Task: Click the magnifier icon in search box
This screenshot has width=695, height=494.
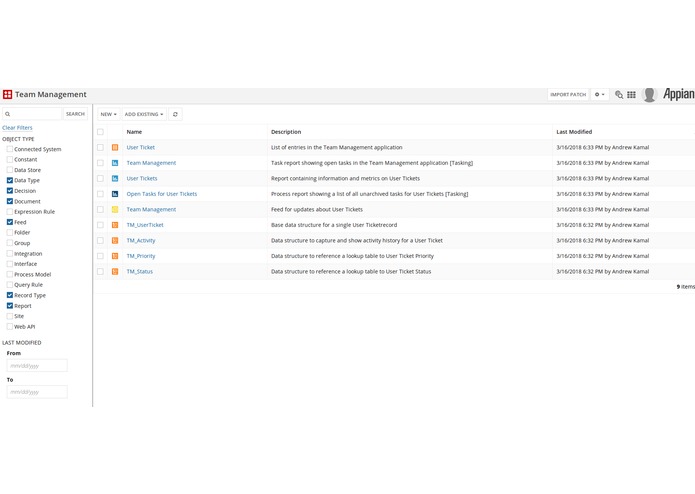Action: coord(8,114)
